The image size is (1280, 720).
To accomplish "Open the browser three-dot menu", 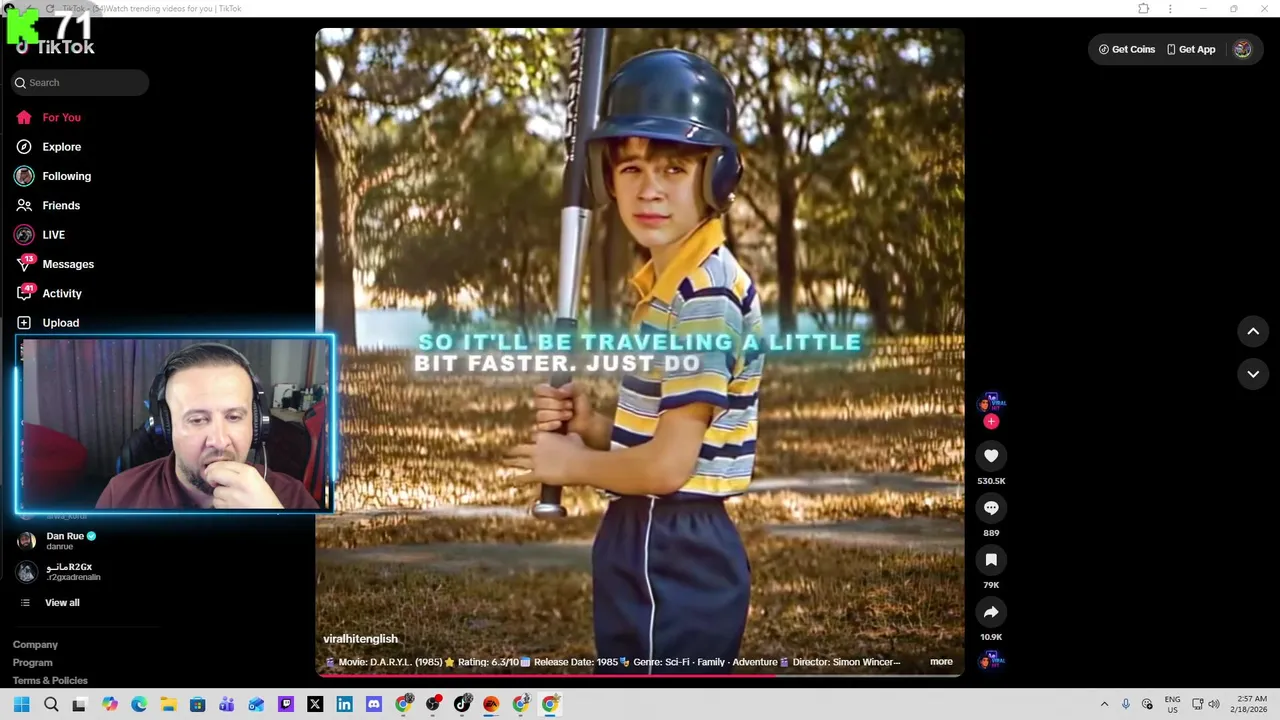I will 1170,9.
